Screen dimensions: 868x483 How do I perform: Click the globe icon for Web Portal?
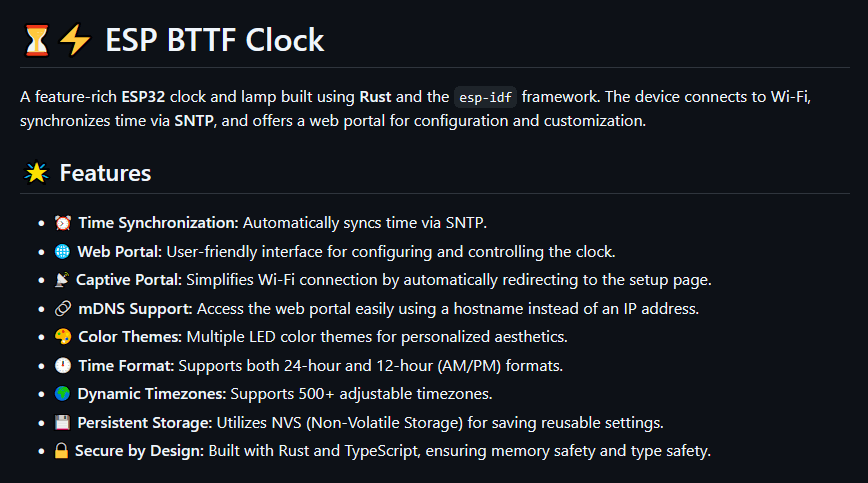click(x=63, y=251)
